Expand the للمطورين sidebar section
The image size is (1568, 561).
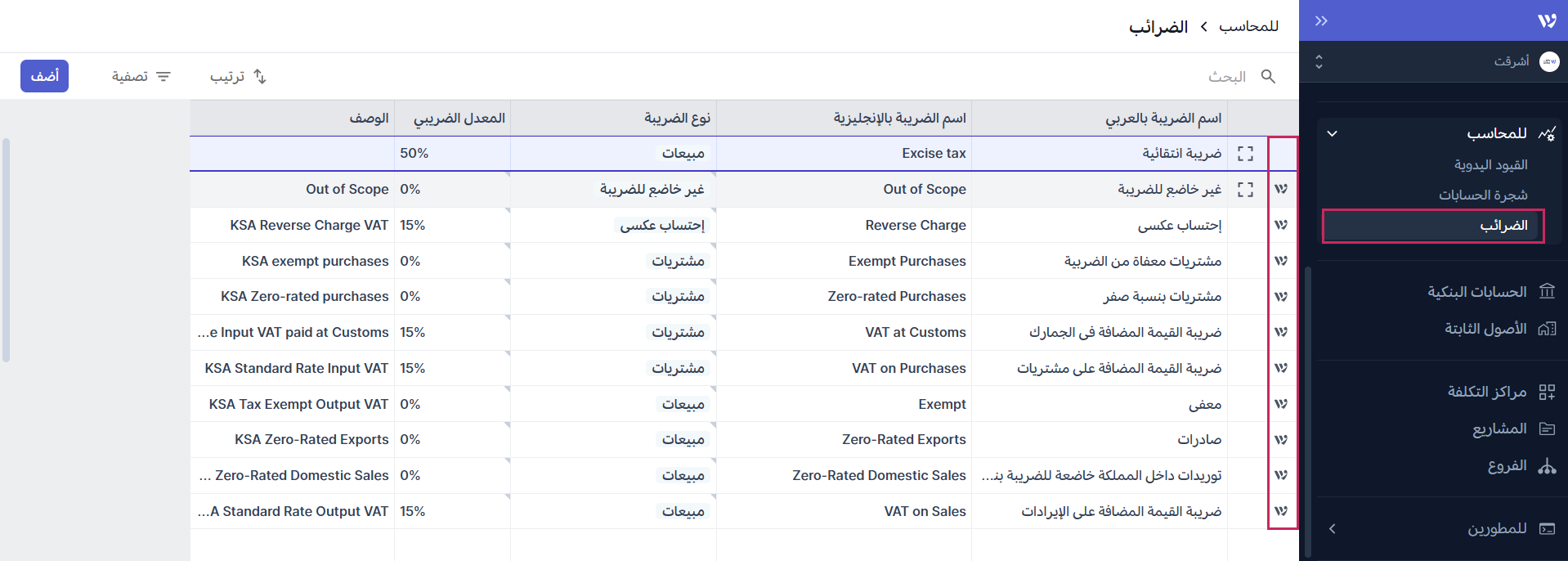(1333, 529)
